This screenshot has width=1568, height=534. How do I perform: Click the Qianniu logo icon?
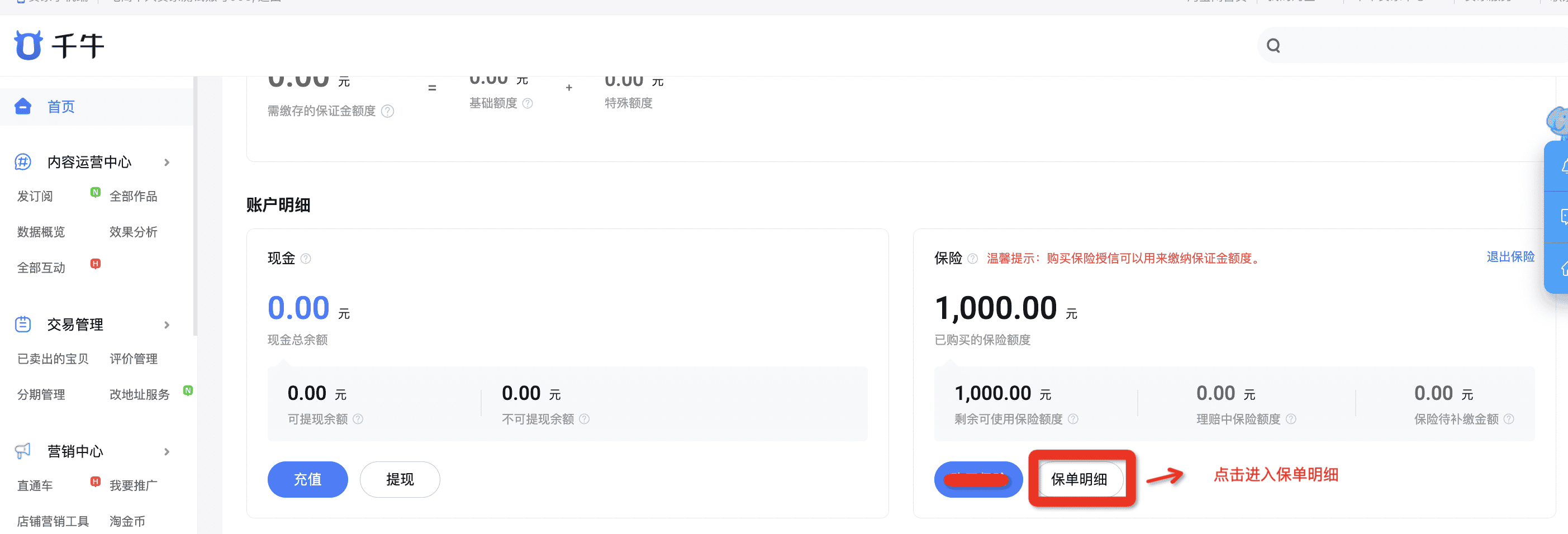[28, 46]
